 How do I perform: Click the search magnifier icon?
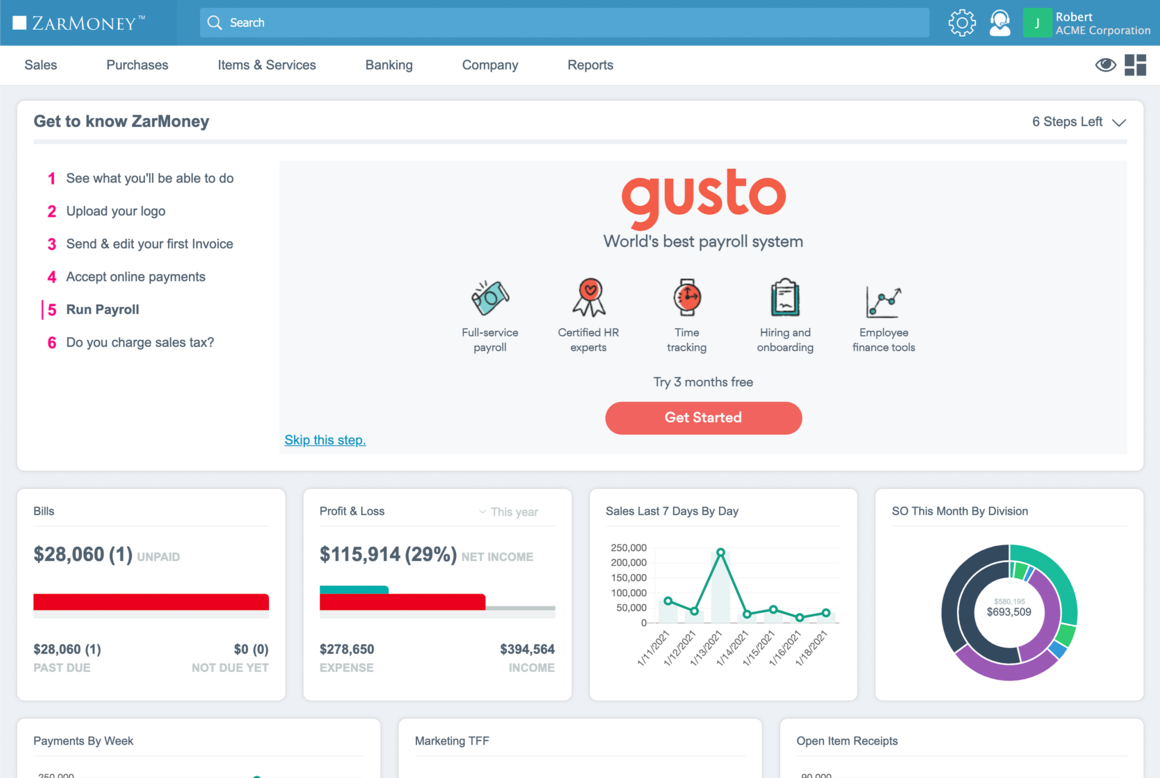pos(215,23)
